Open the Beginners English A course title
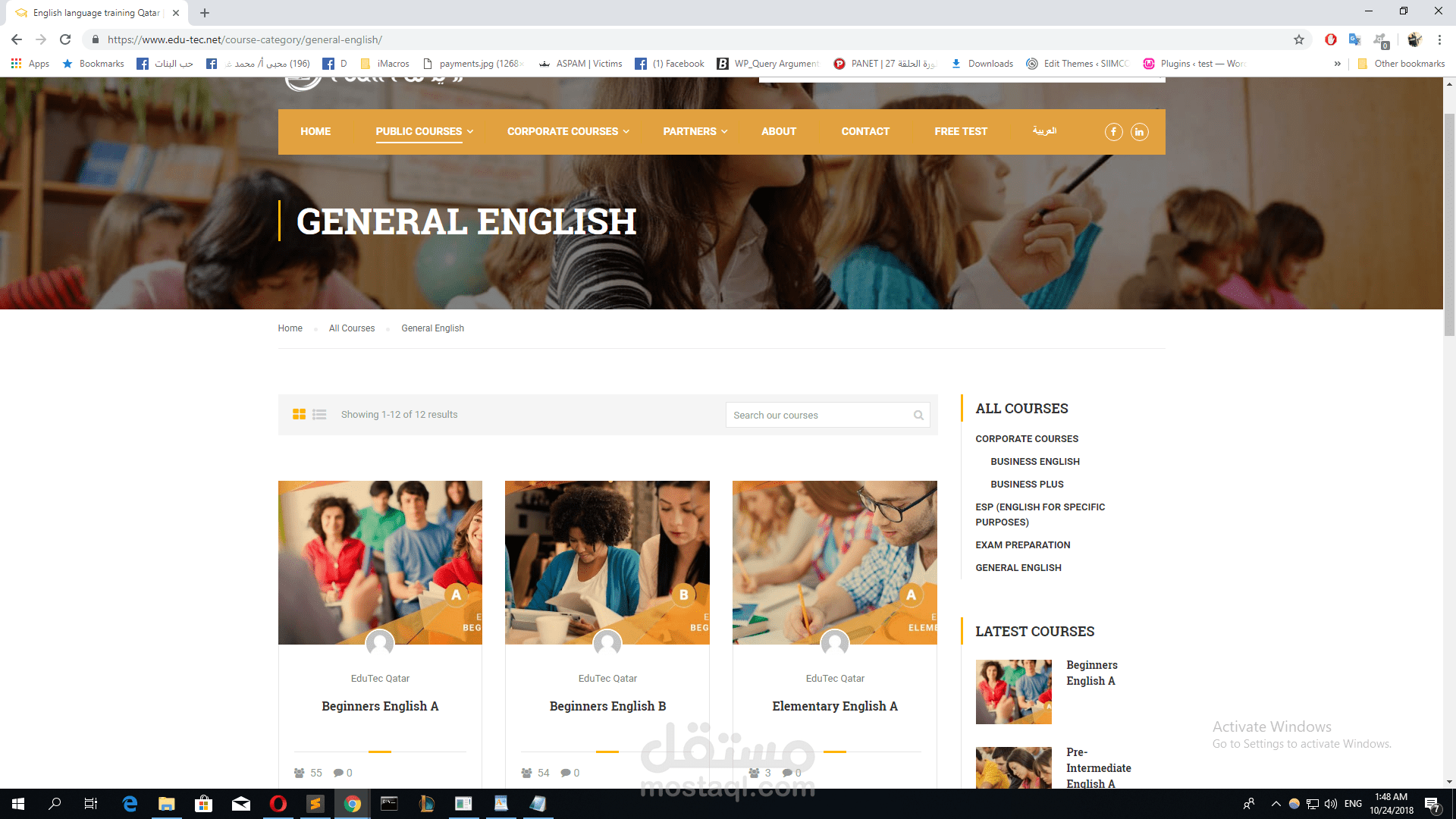 pos(380,706)
